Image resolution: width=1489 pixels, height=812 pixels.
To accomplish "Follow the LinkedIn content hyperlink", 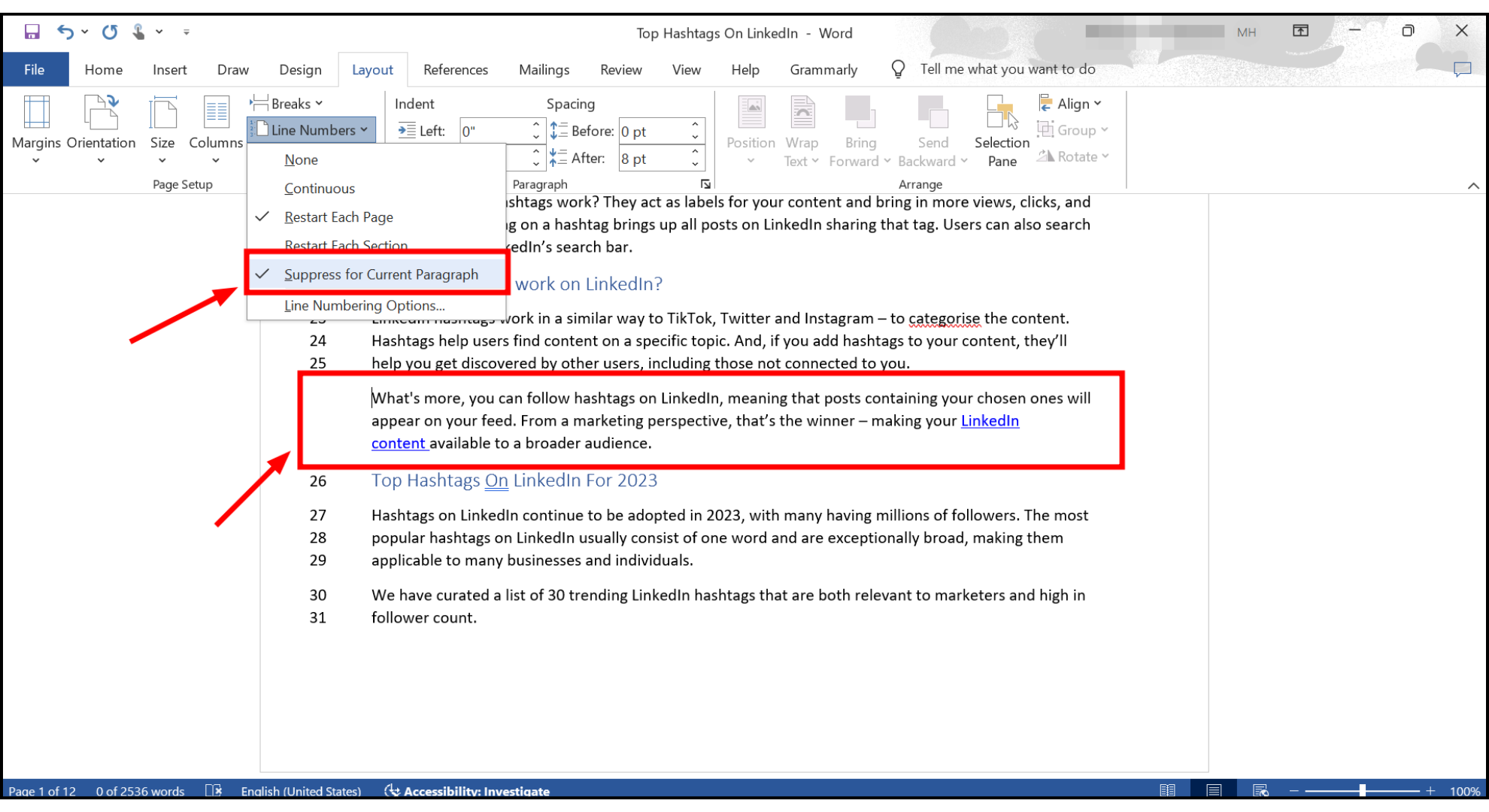I will point(989,421).
